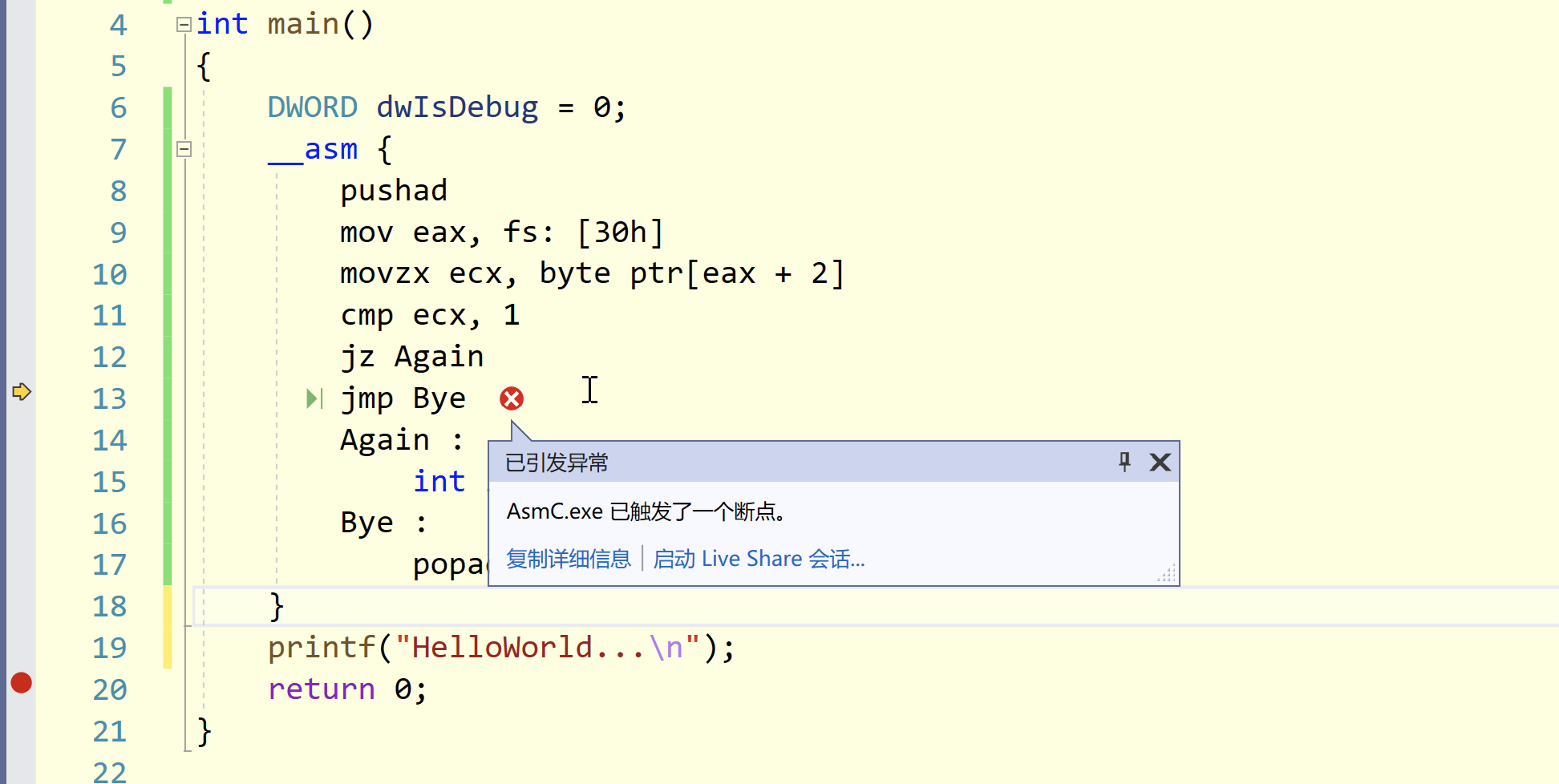Screen dimensions: 1559x784
Task: Collapse the __asm block at line 7
Action: [184, 149]
